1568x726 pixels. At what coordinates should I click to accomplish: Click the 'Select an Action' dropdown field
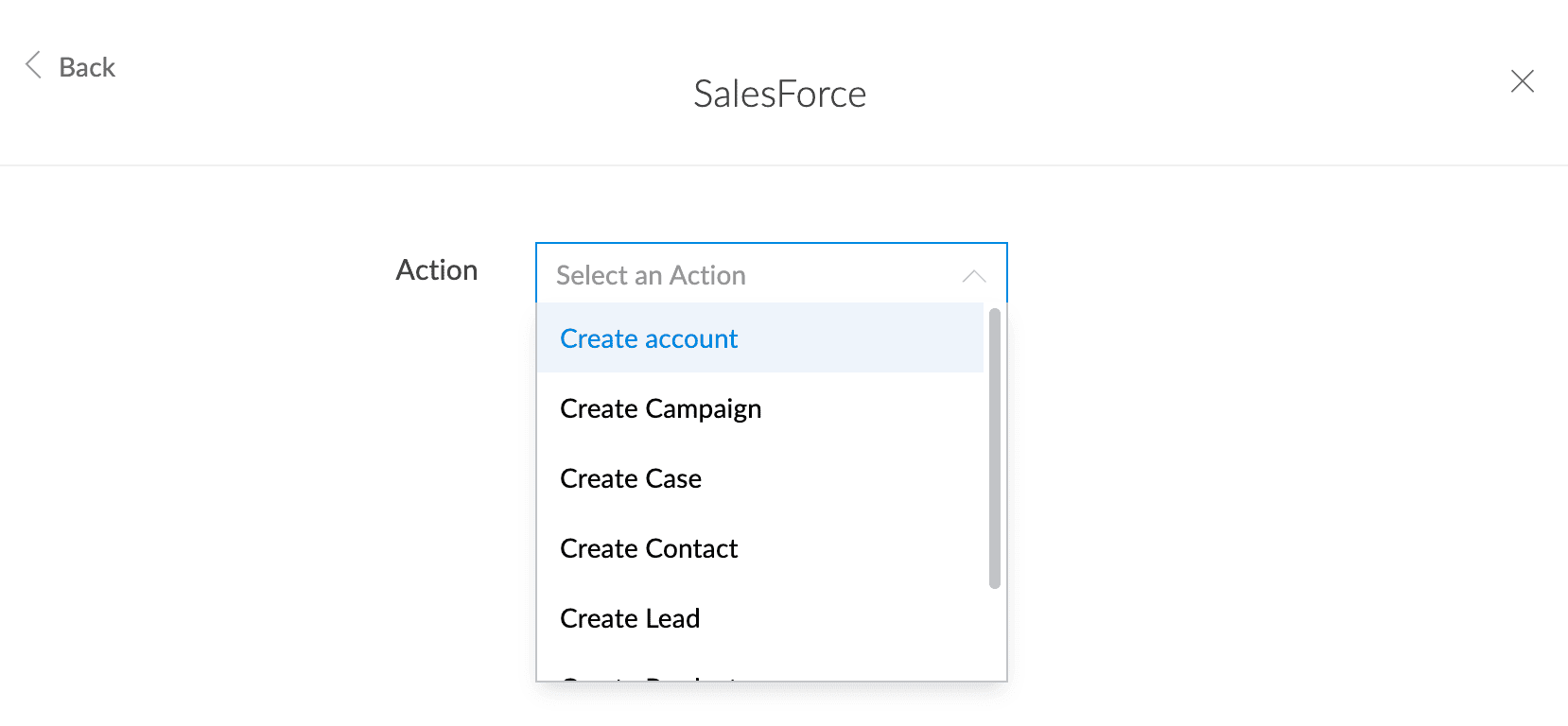coord(771,274)
